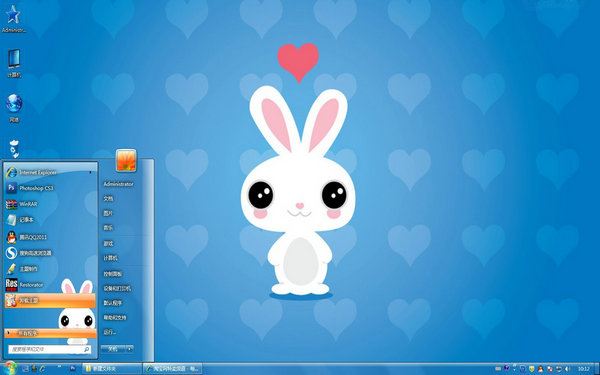Viewport: 600px width, 375px height.
Task: Open Control Panel from Start menu
Action: [x=112, y=274]
